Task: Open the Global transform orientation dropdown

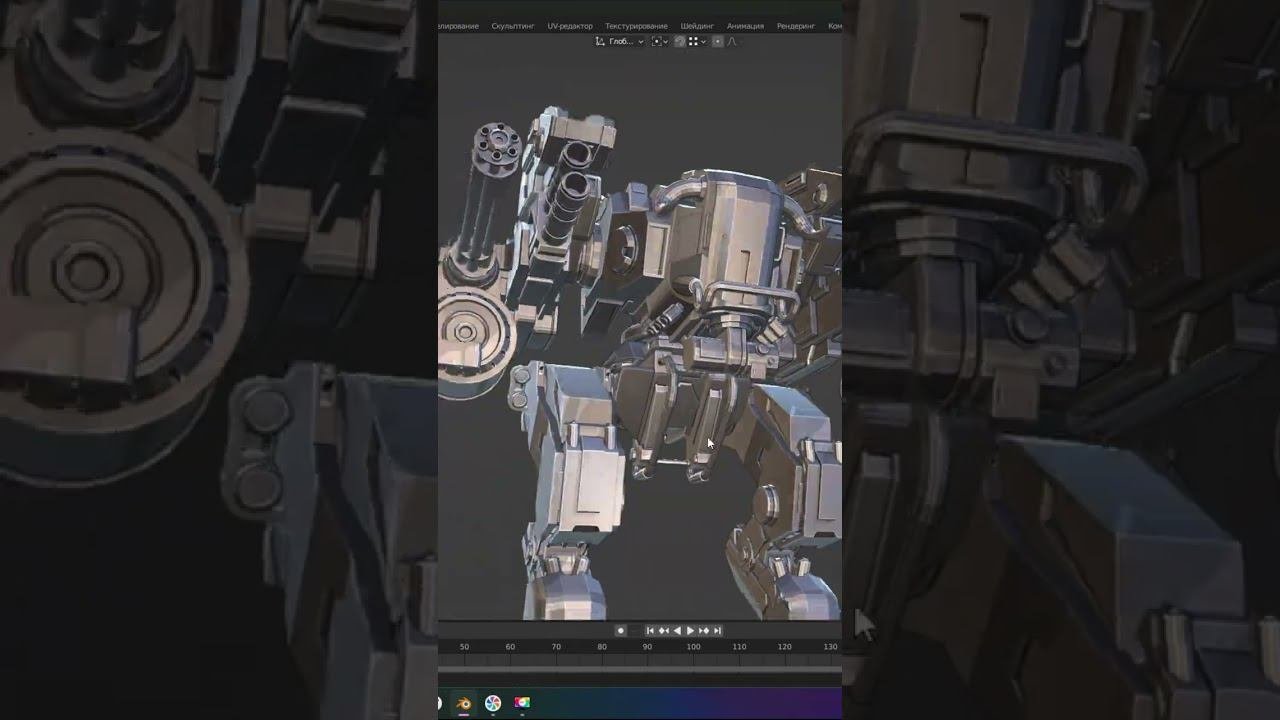Action: pos(619,41)
